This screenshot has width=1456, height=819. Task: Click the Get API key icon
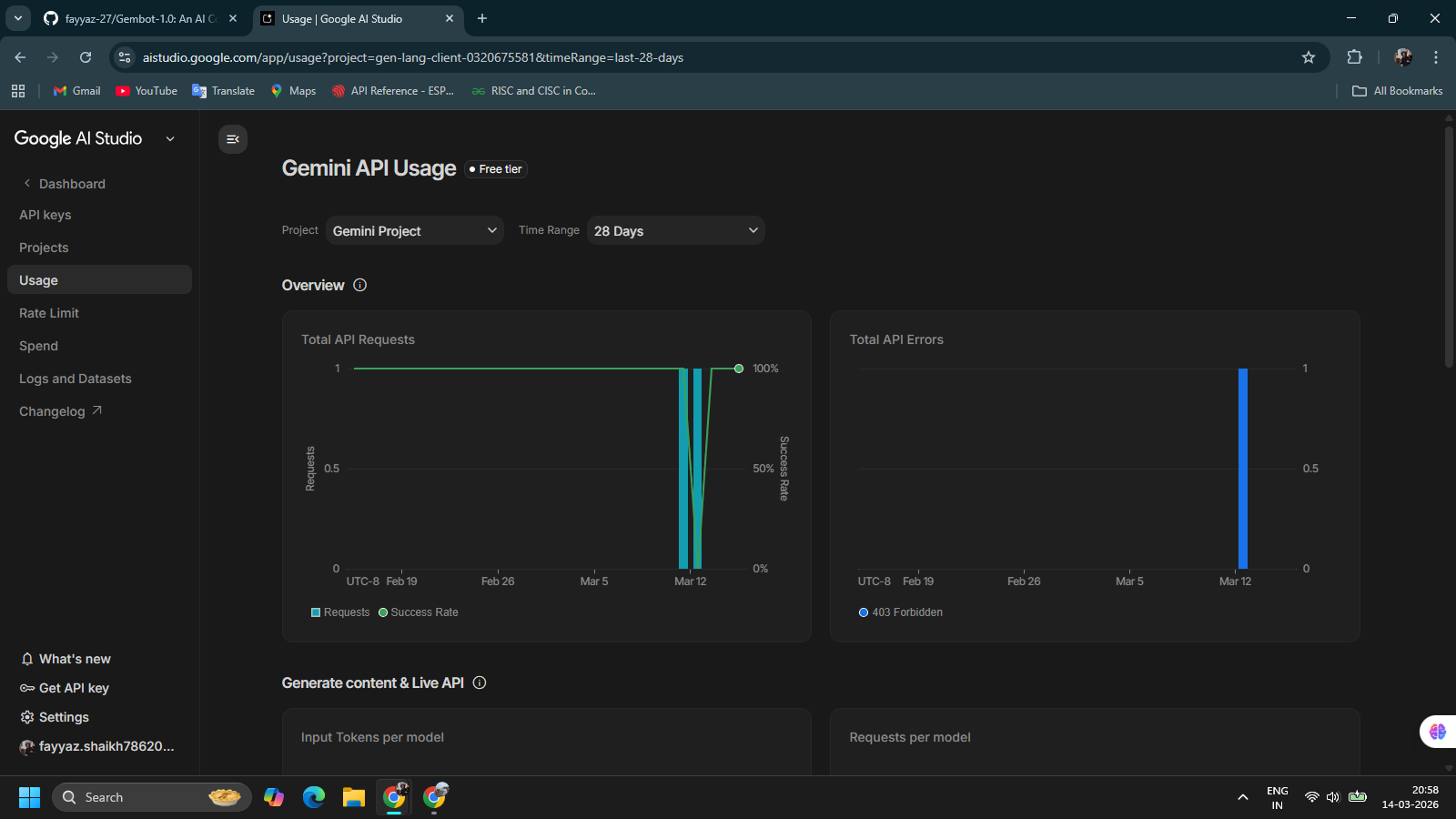(27, 688)
